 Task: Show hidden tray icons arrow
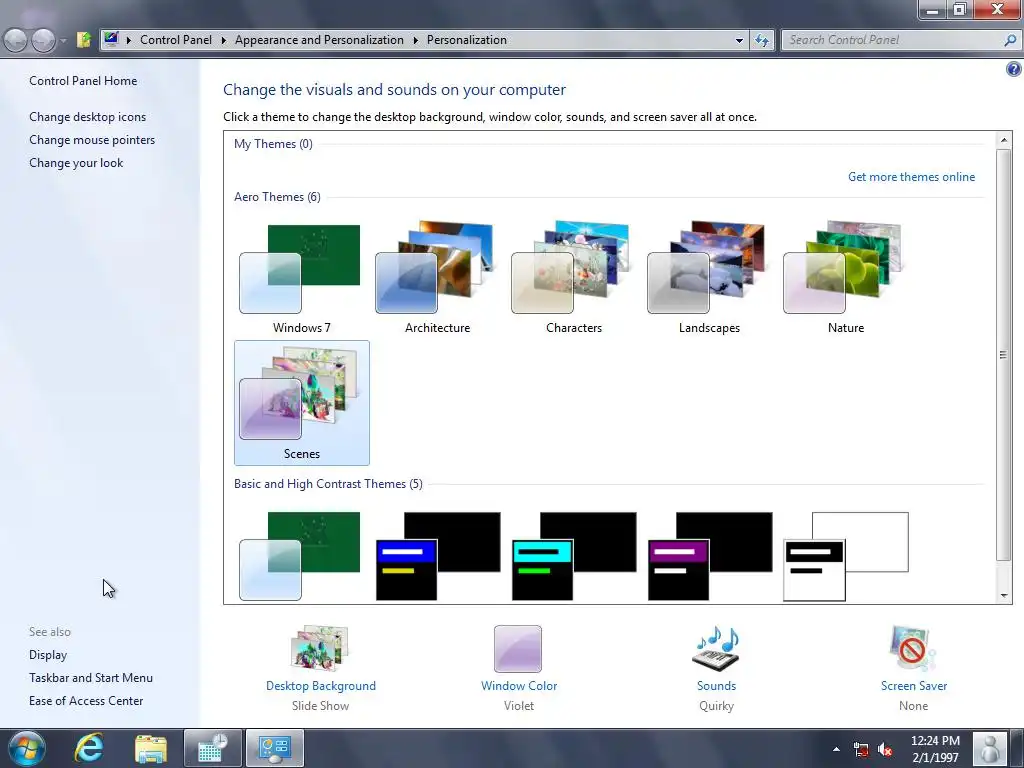pyautogui.click(x=836, y=749)
